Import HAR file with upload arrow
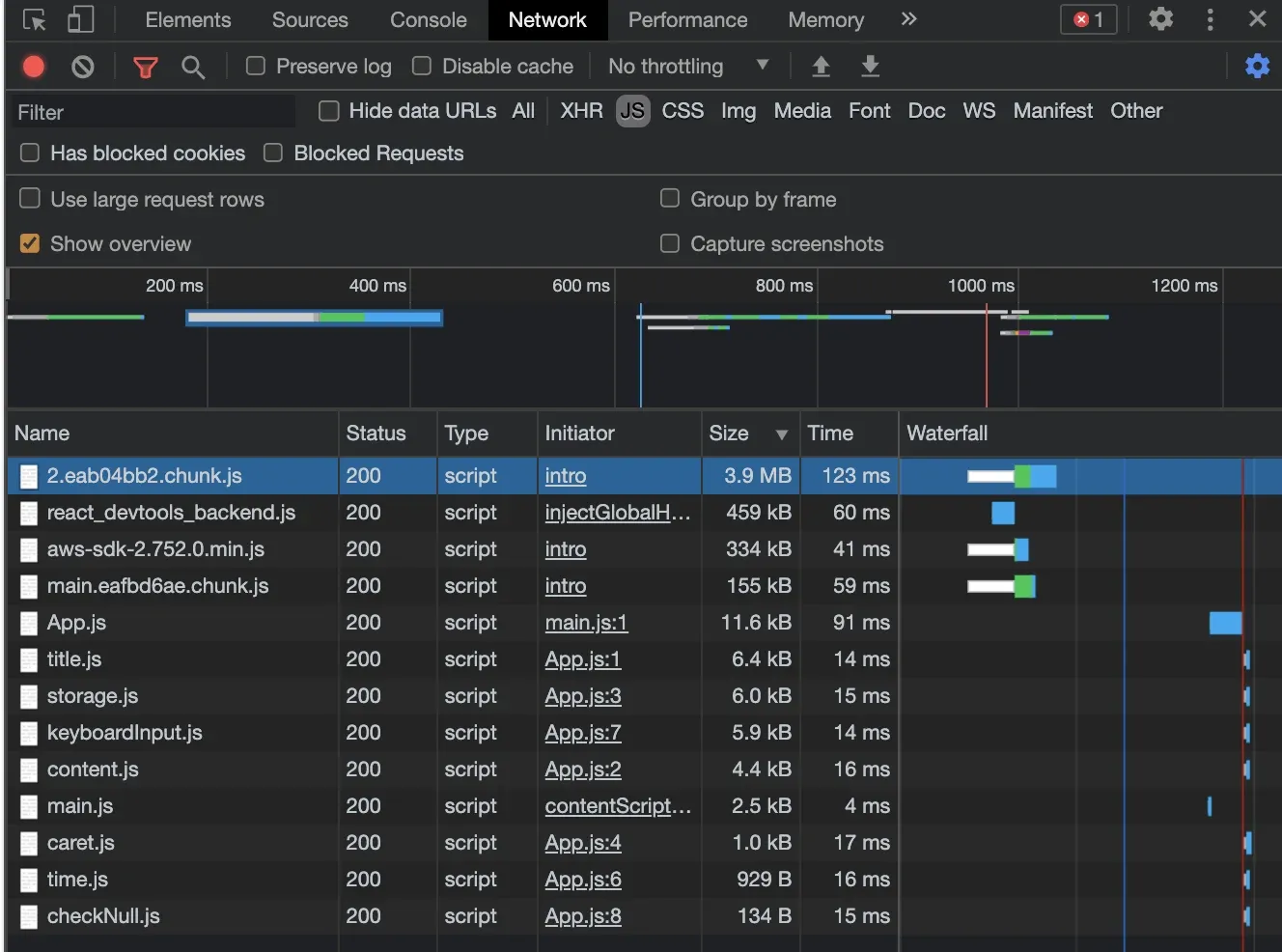1282x952 pixels. (821, 66)
